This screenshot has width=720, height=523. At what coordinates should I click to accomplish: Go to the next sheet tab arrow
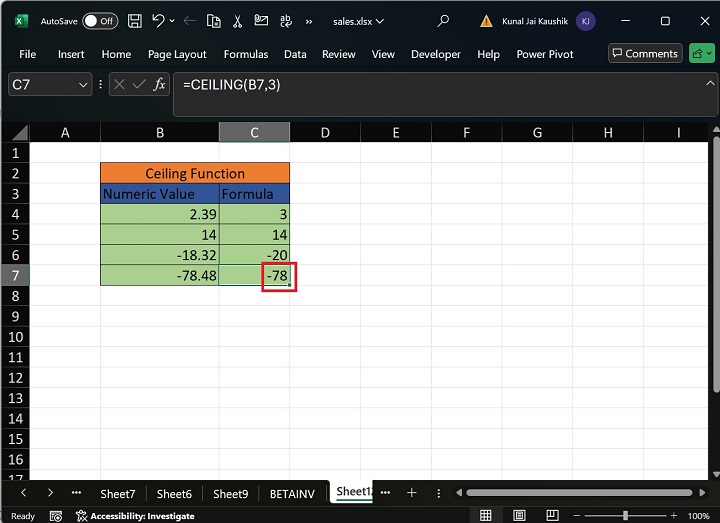coord(50,493)
